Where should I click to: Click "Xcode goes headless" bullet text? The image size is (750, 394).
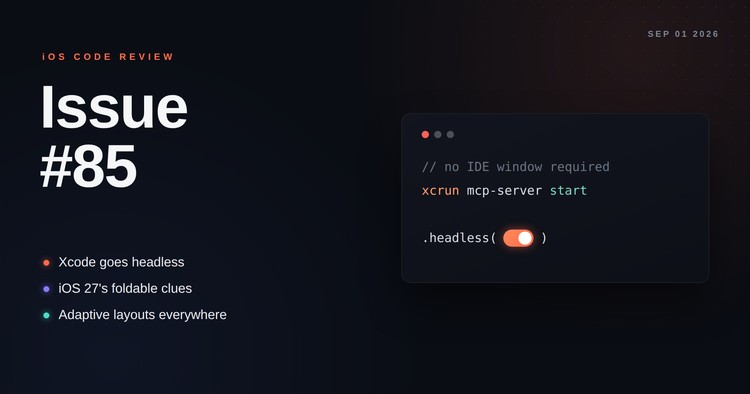pos(121,262)
